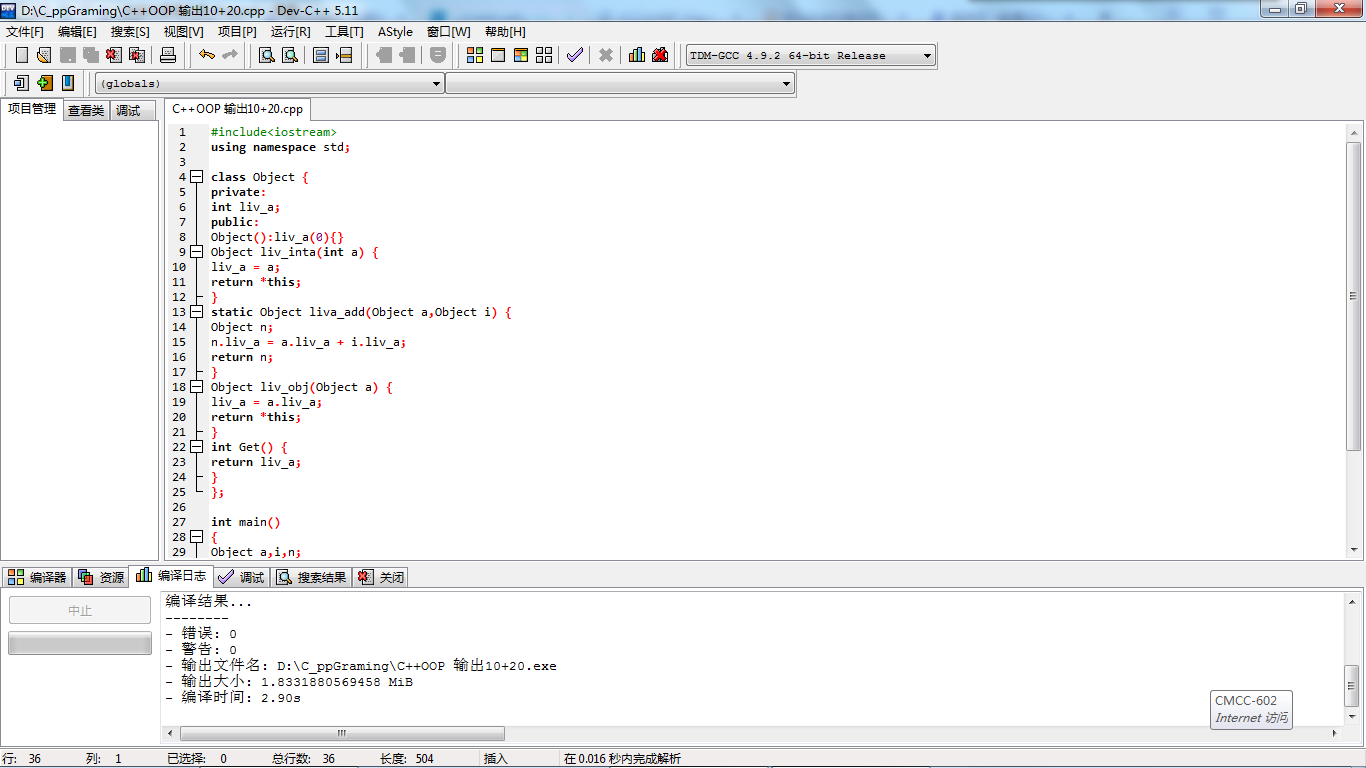
Task: Click the green-plus Toggle bookmark icon
Action: (44, 83)
